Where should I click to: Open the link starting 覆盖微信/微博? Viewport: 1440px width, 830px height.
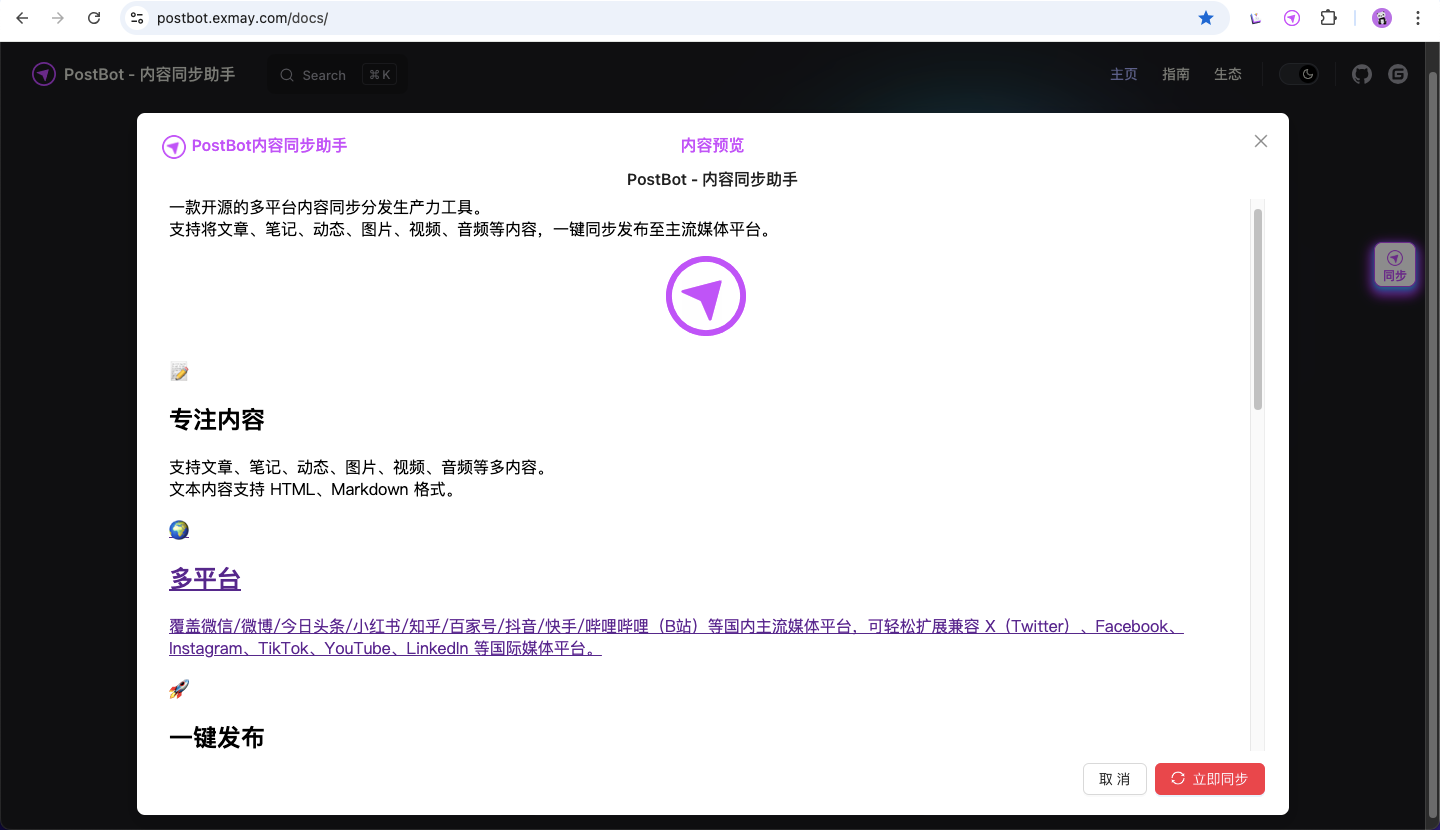(x=676, y=637)
